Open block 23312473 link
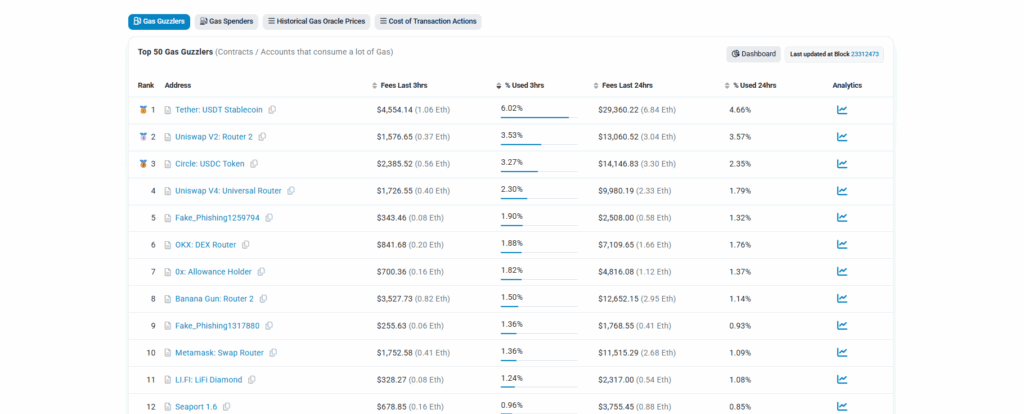This screenshot has width=1024, height=414. pos(865,54)
